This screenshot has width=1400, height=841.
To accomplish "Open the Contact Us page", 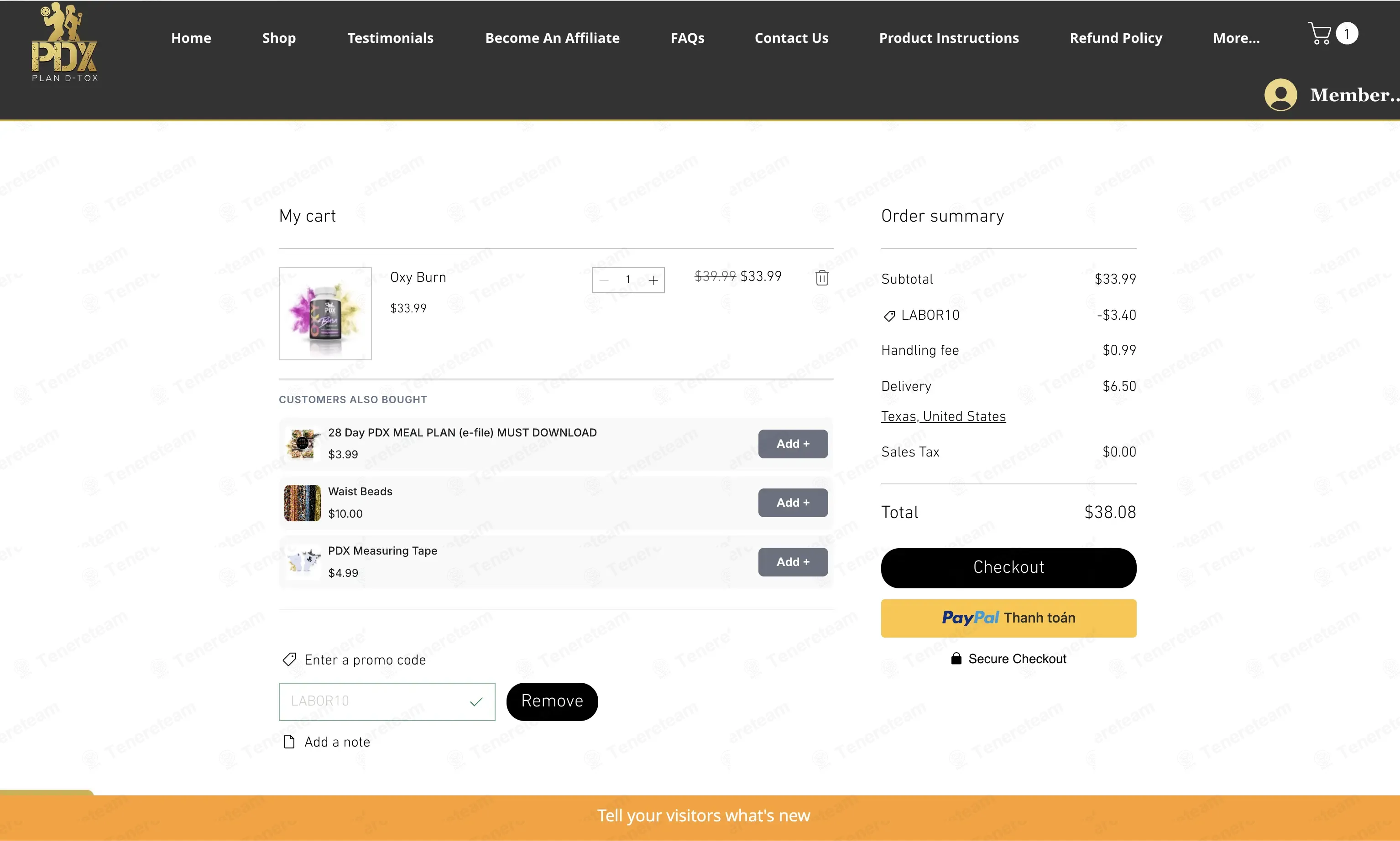I will coord(791,38).
